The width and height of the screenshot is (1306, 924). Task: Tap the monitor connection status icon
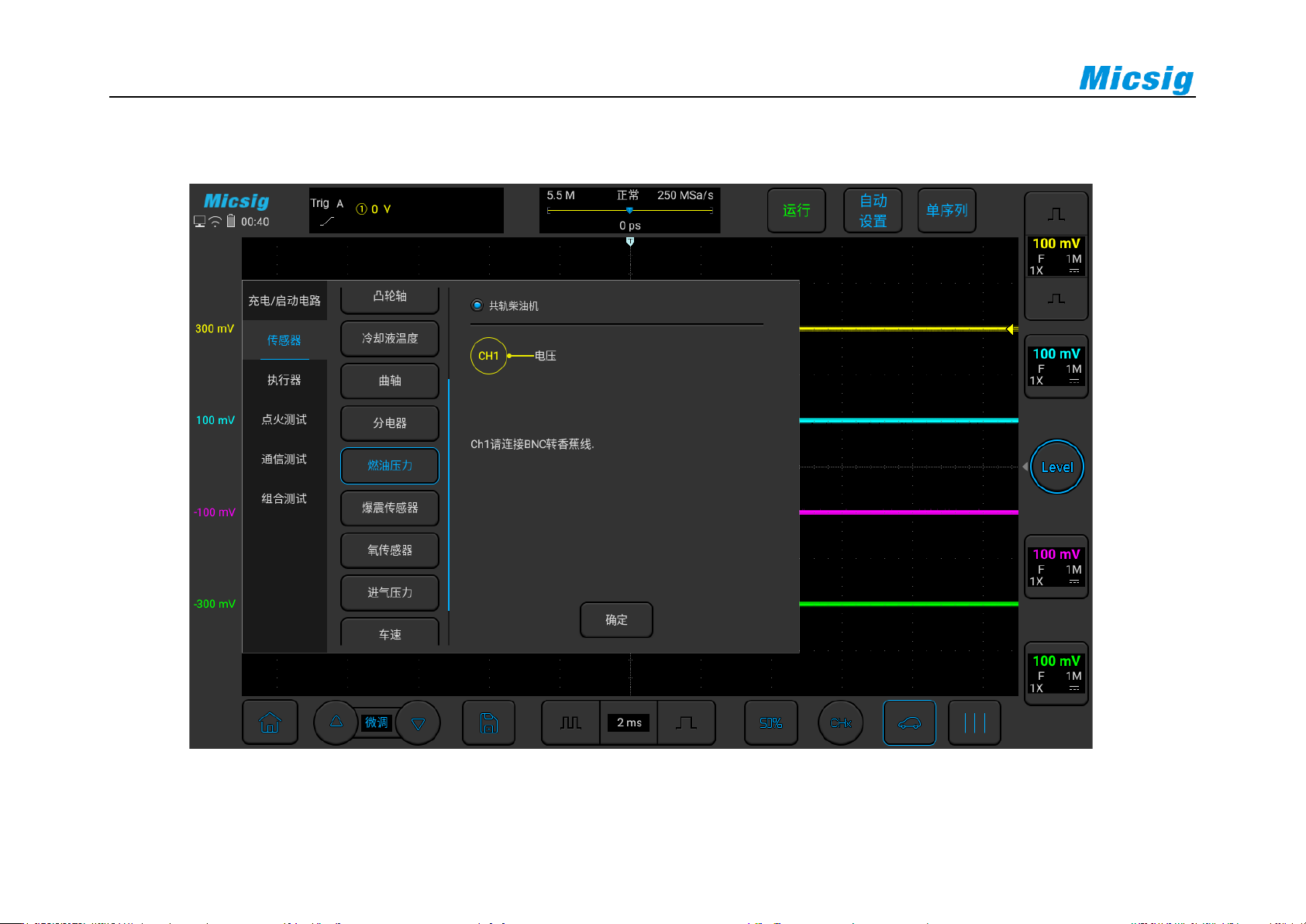click(200, 222)
